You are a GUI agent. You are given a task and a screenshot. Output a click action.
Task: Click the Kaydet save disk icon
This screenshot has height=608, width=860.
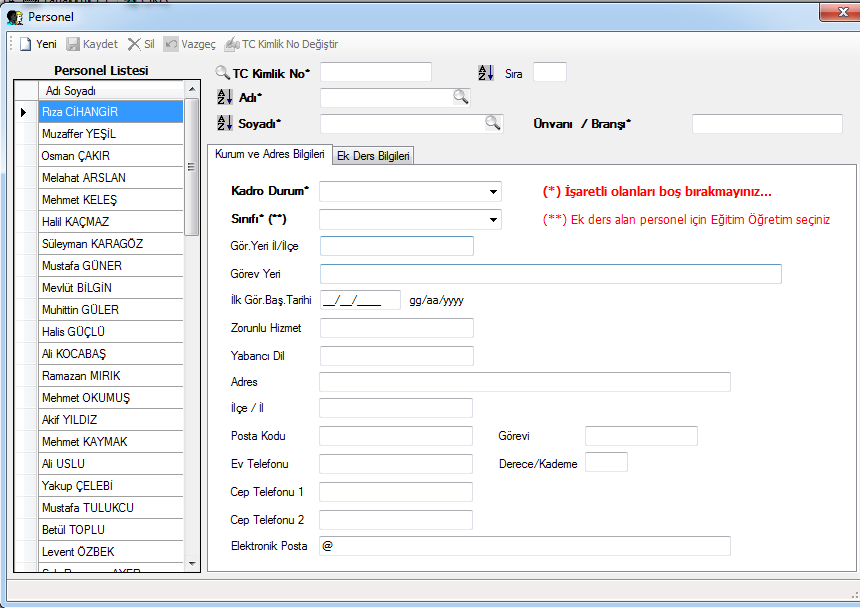click(x=72, y=44)
